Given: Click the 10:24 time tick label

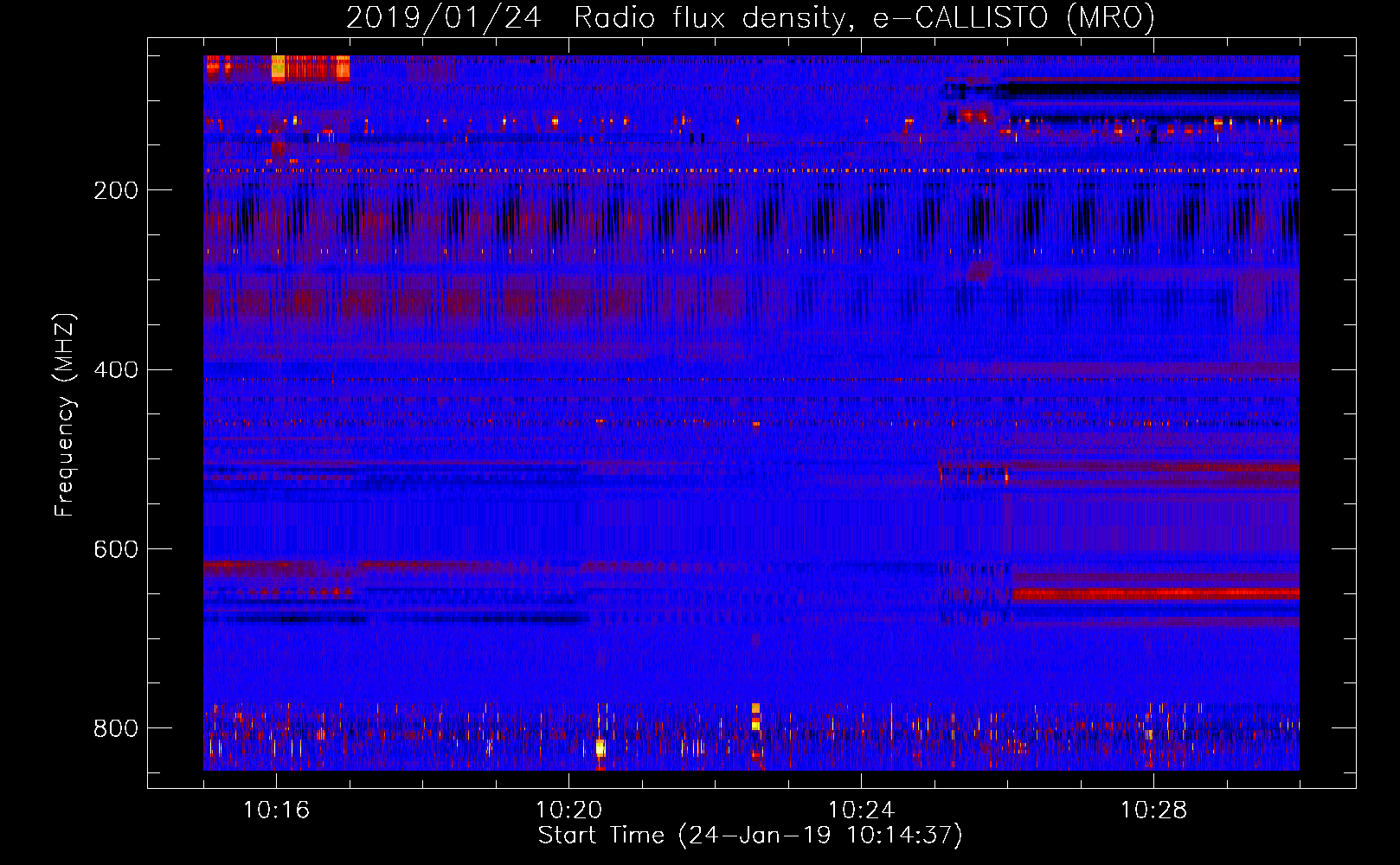Looking at the screenshot, I should (861, 810).
